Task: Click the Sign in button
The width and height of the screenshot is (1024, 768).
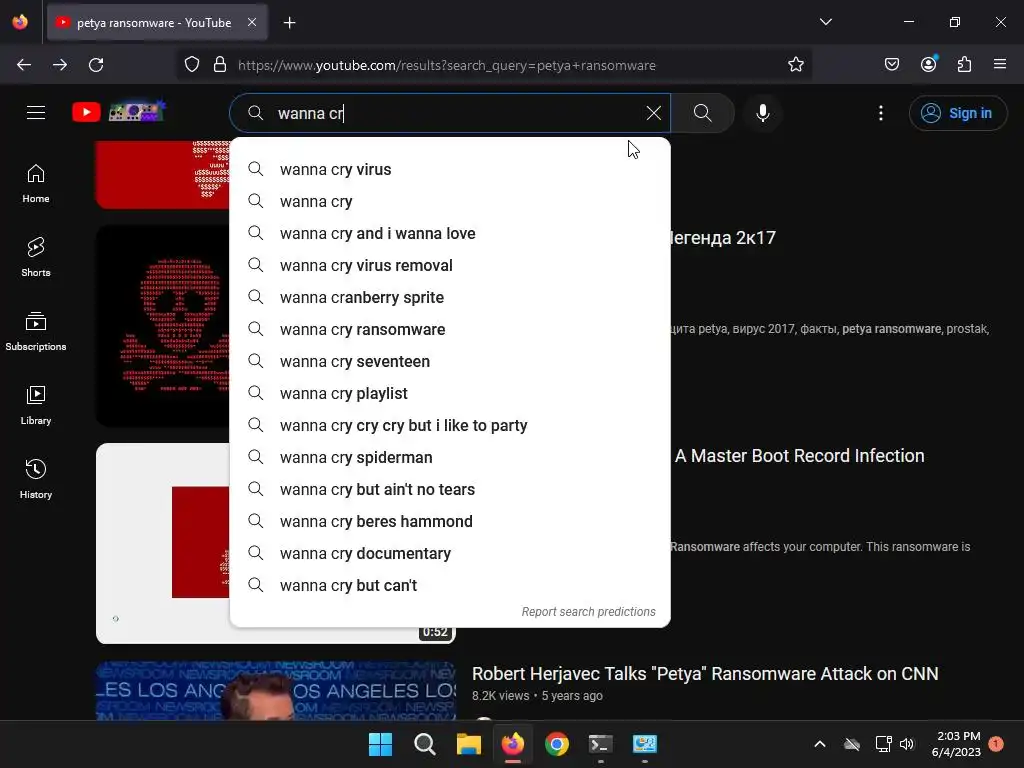Action: (x=957, y=113)
